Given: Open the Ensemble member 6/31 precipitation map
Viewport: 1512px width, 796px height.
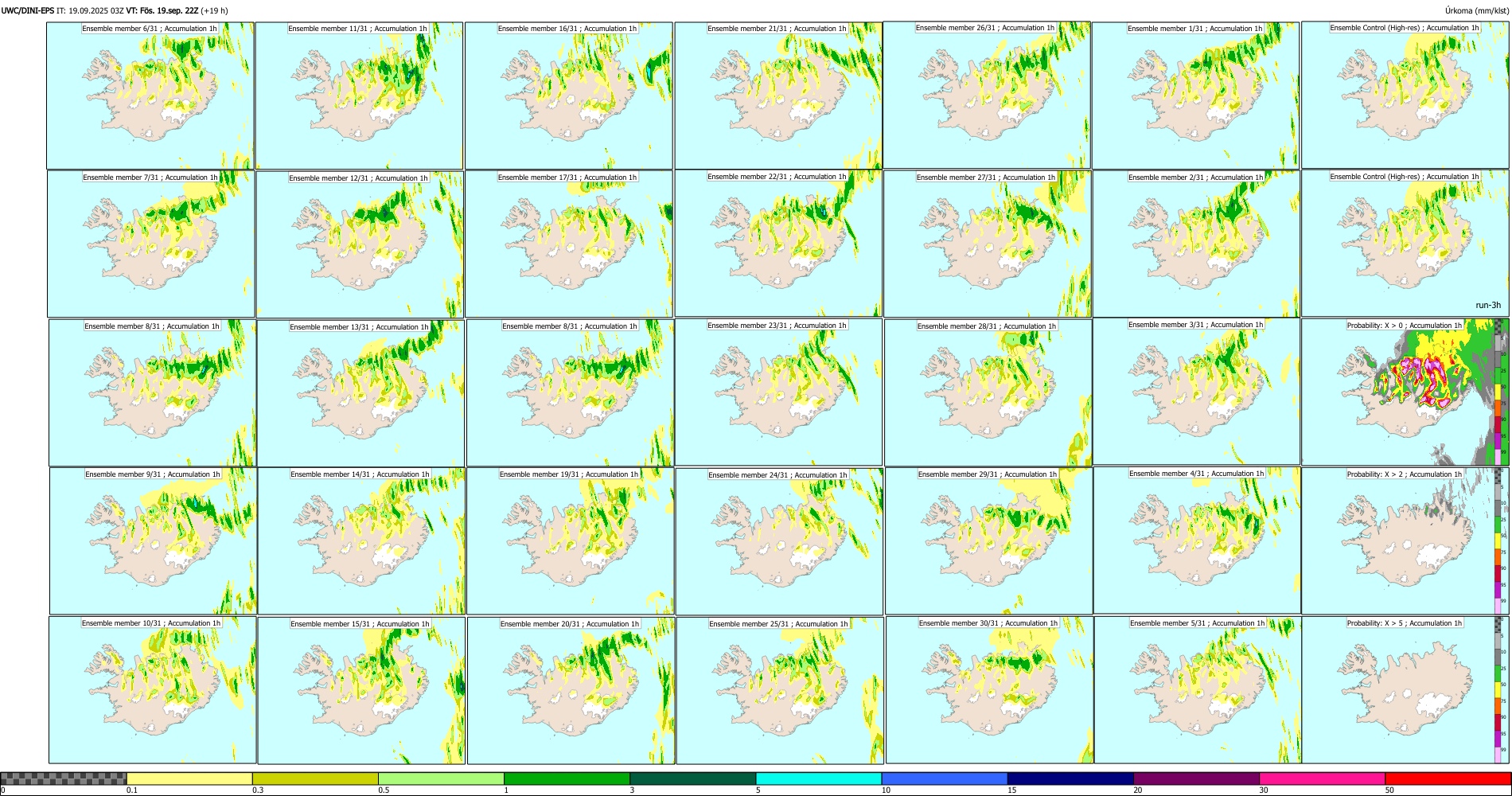Looking at the screenshot, I should [150, 96].
